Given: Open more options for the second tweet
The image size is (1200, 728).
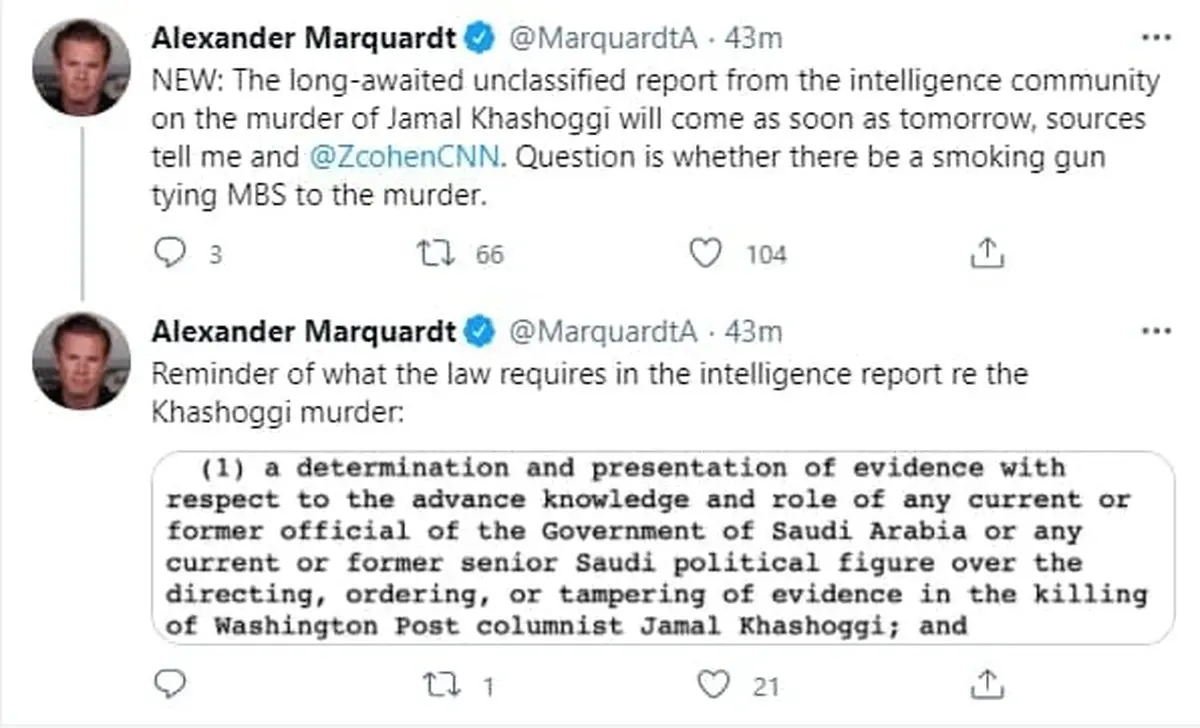Looking at the screenshot, I should coord(1157,329).
